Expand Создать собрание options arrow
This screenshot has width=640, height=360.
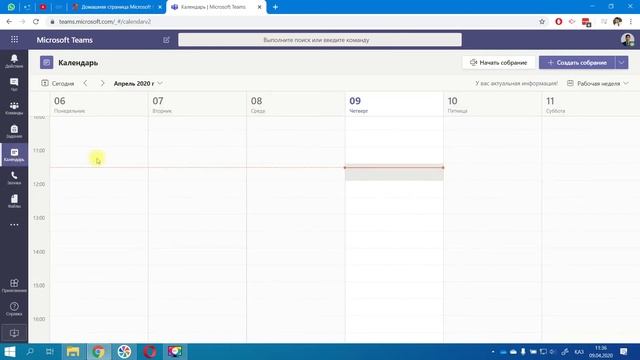622,62
